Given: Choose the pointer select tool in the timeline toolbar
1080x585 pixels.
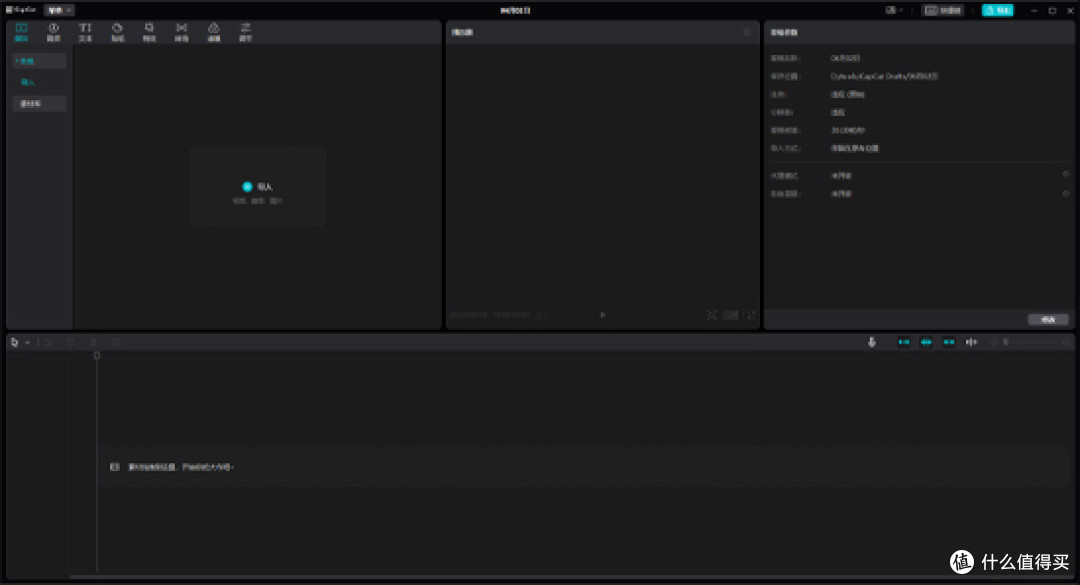Looking at the screenshot, I should pyautogui.click(x=14, y=342).
